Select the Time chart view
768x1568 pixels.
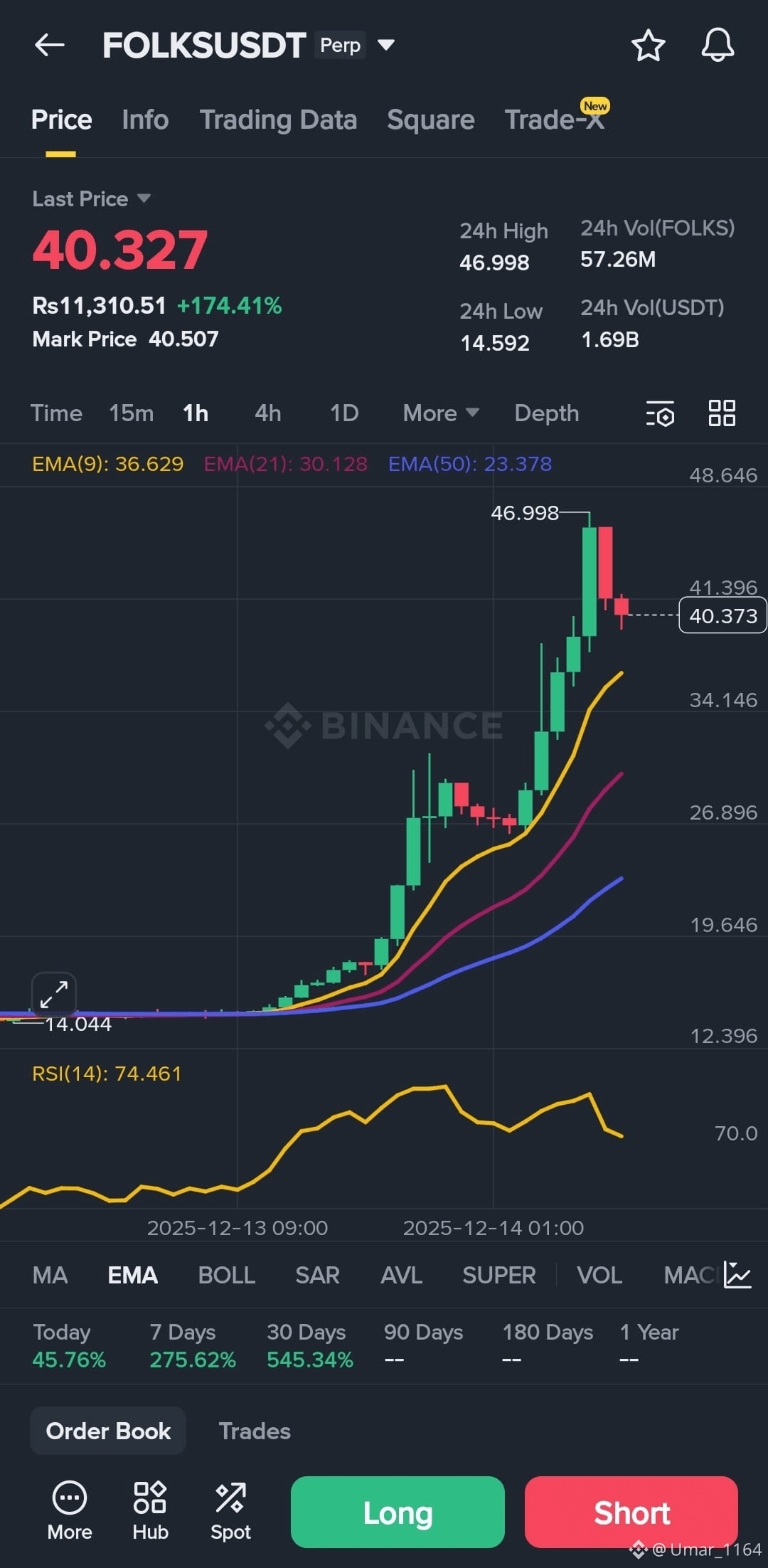point(56,413)
